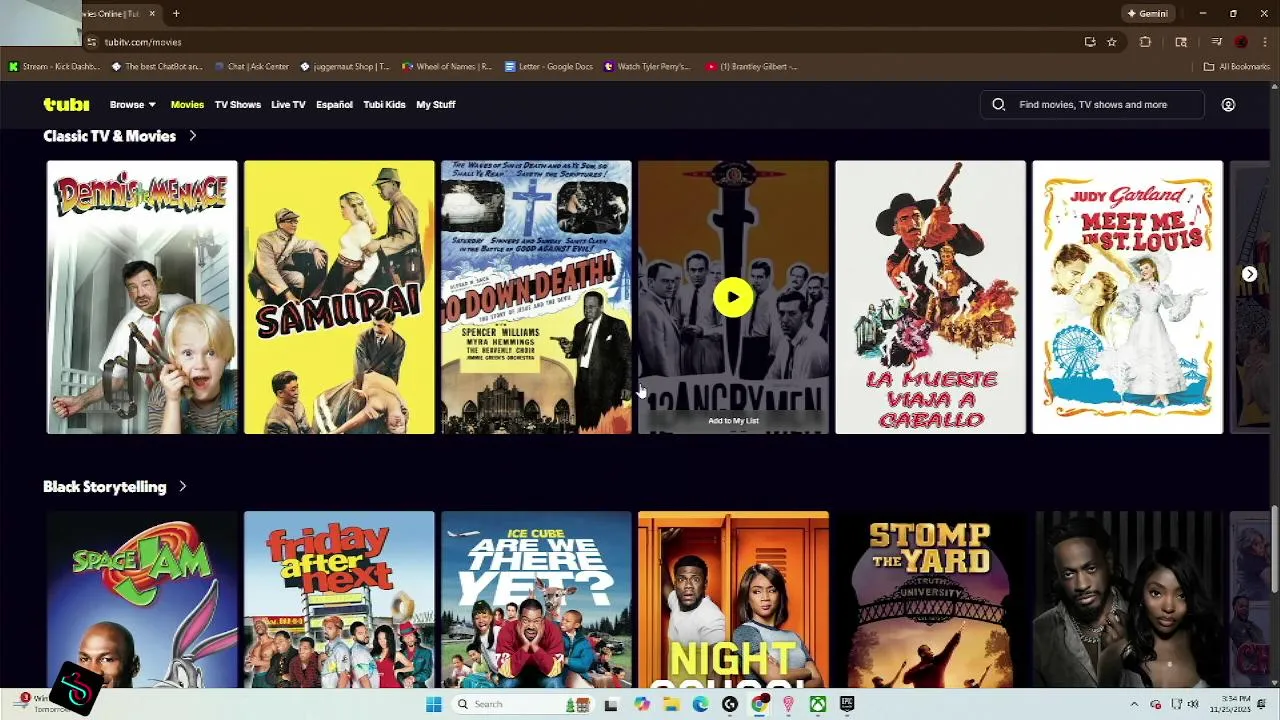Launch Epic Games from taskbar
The height and width of the screenshot is (720, 1280).
pos(847,704)
